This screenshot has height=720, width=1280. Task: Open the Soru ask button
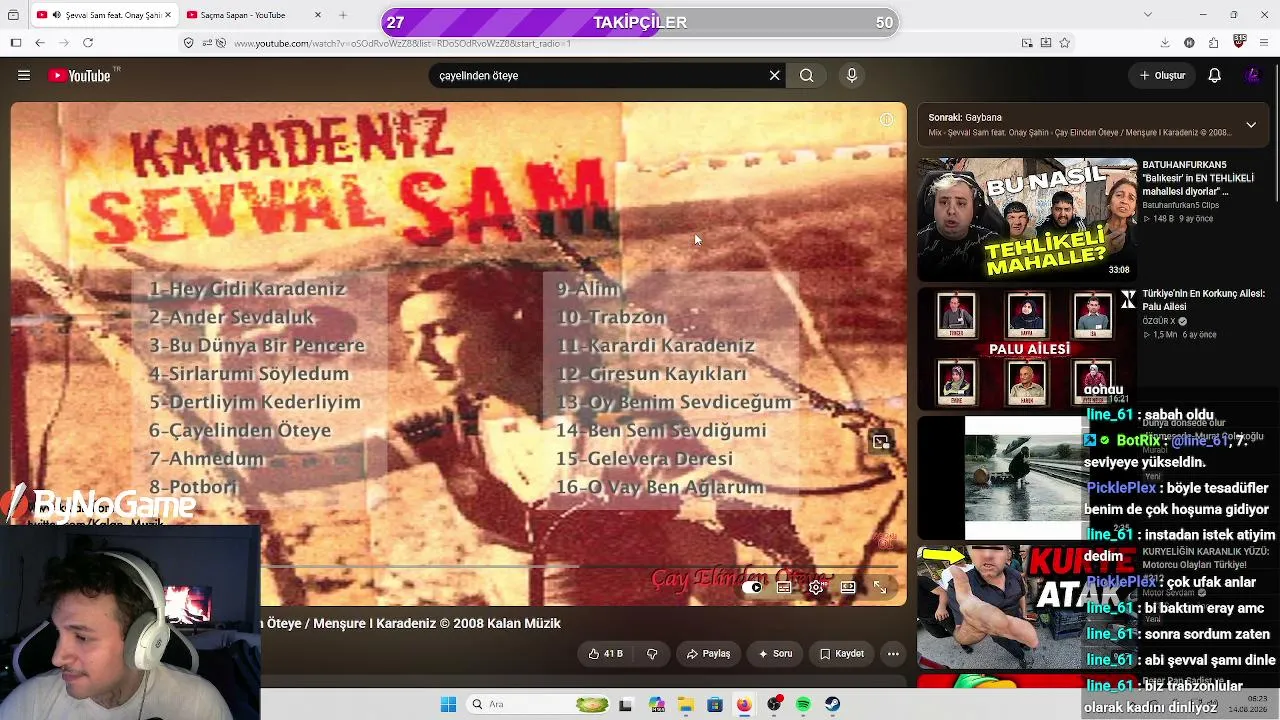775,654
